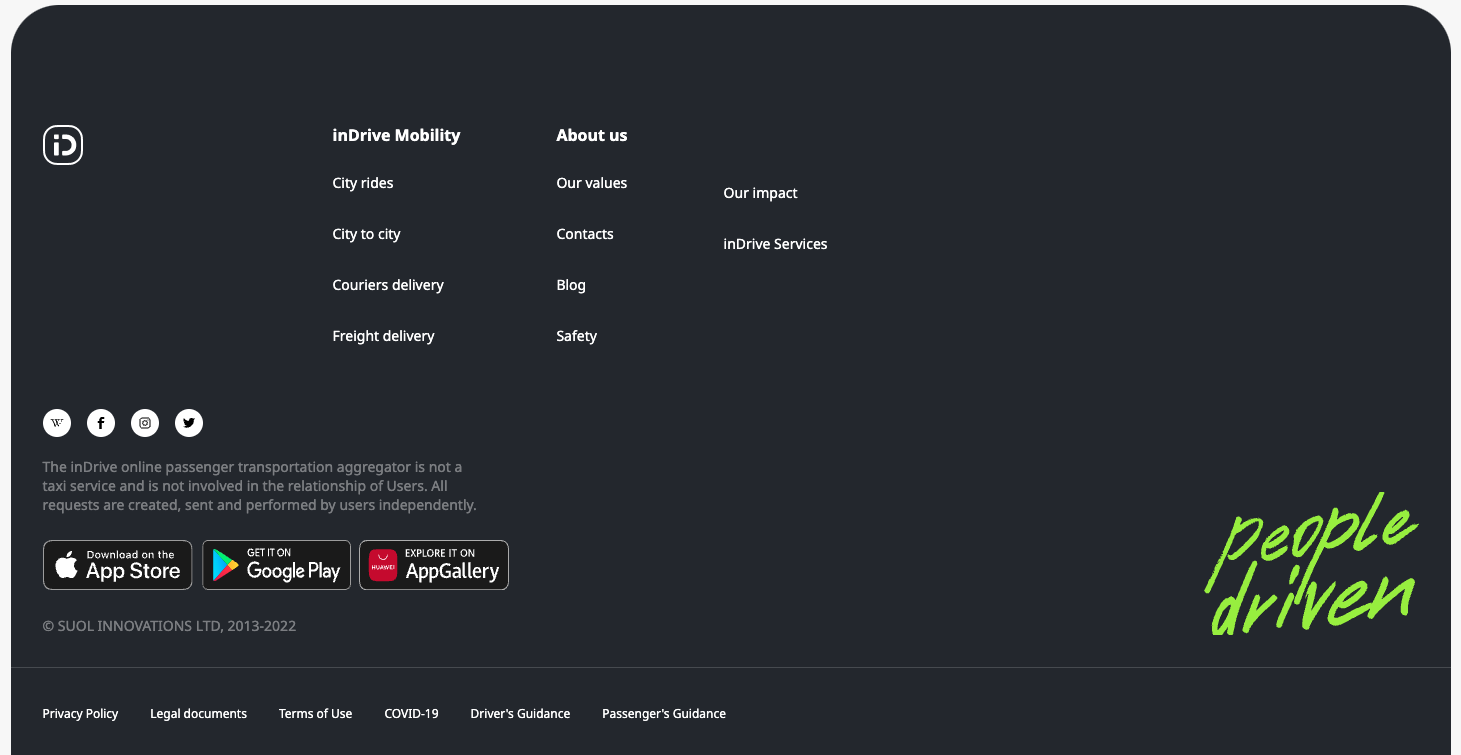The image size is (1461, 755).
Task: Open the Wikipedia social icon
Action: point(57,423)
